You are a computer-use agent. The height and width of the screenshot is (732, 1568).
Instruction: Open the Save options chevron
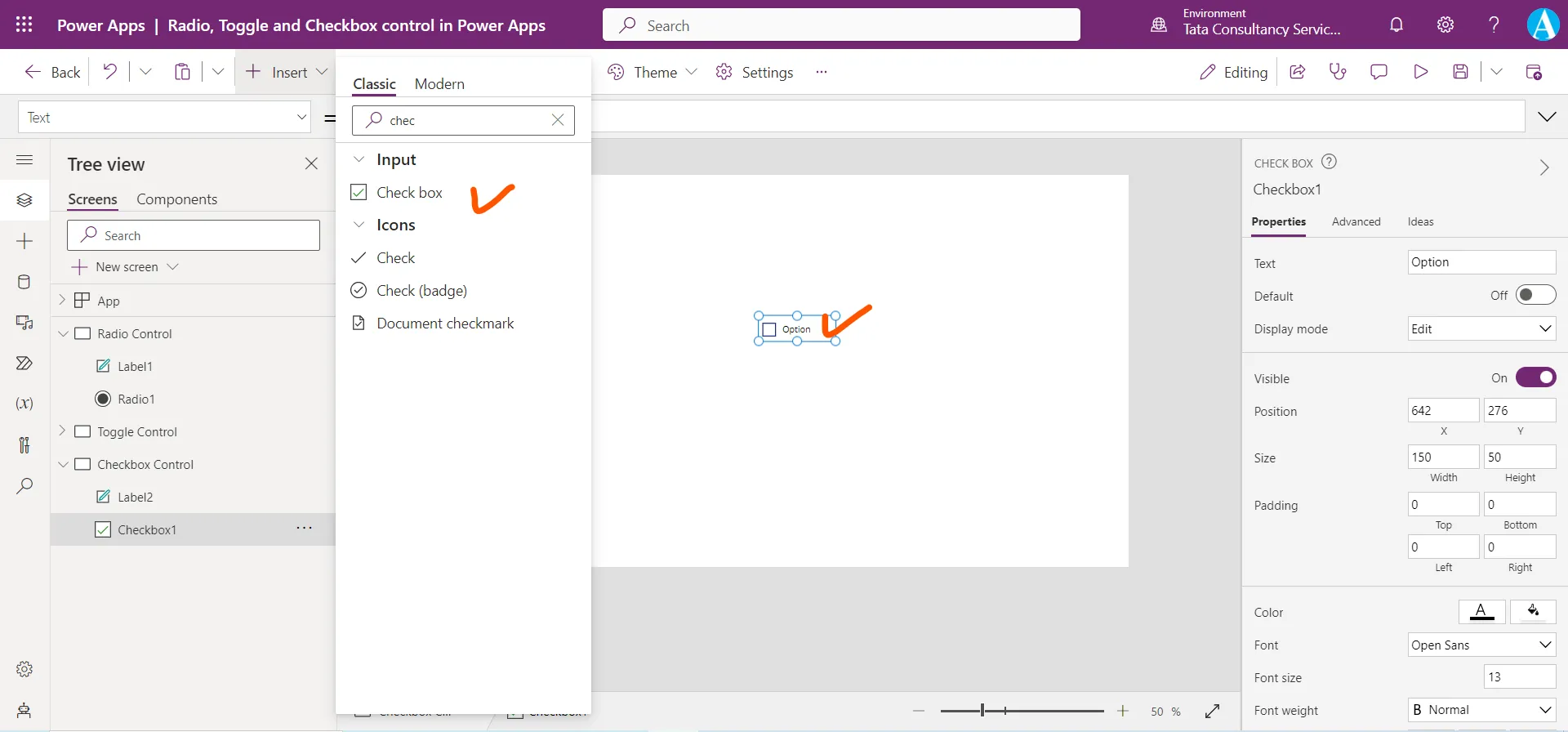[1496, 72]
